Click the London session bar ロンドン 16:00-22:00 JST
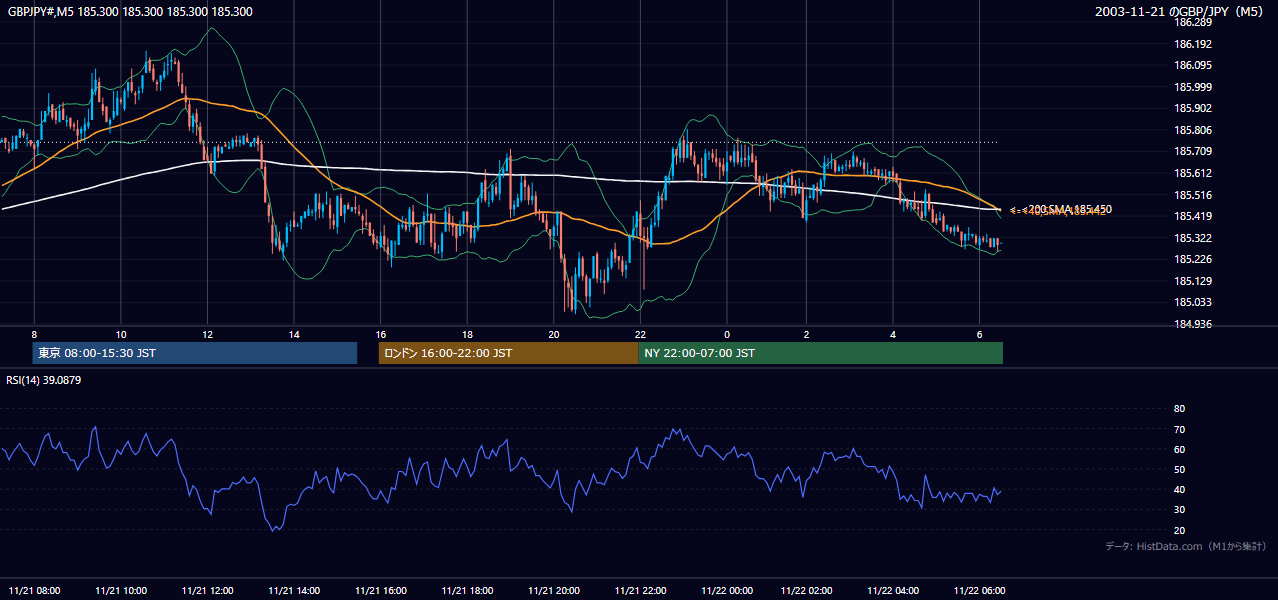 pos(508,353)
